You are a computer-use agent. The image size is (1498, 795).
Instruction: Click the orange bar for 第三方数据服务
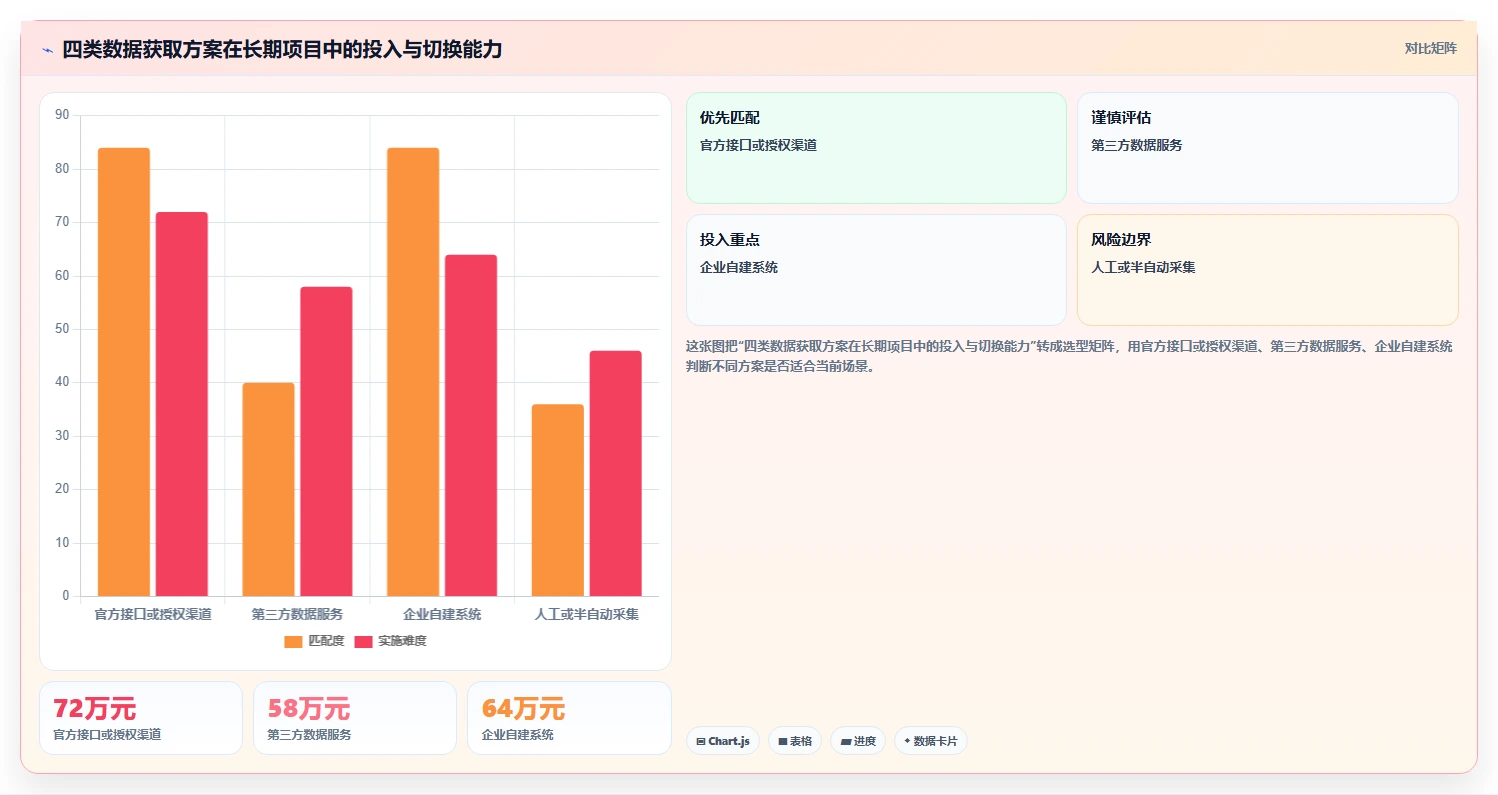[268, 489]
